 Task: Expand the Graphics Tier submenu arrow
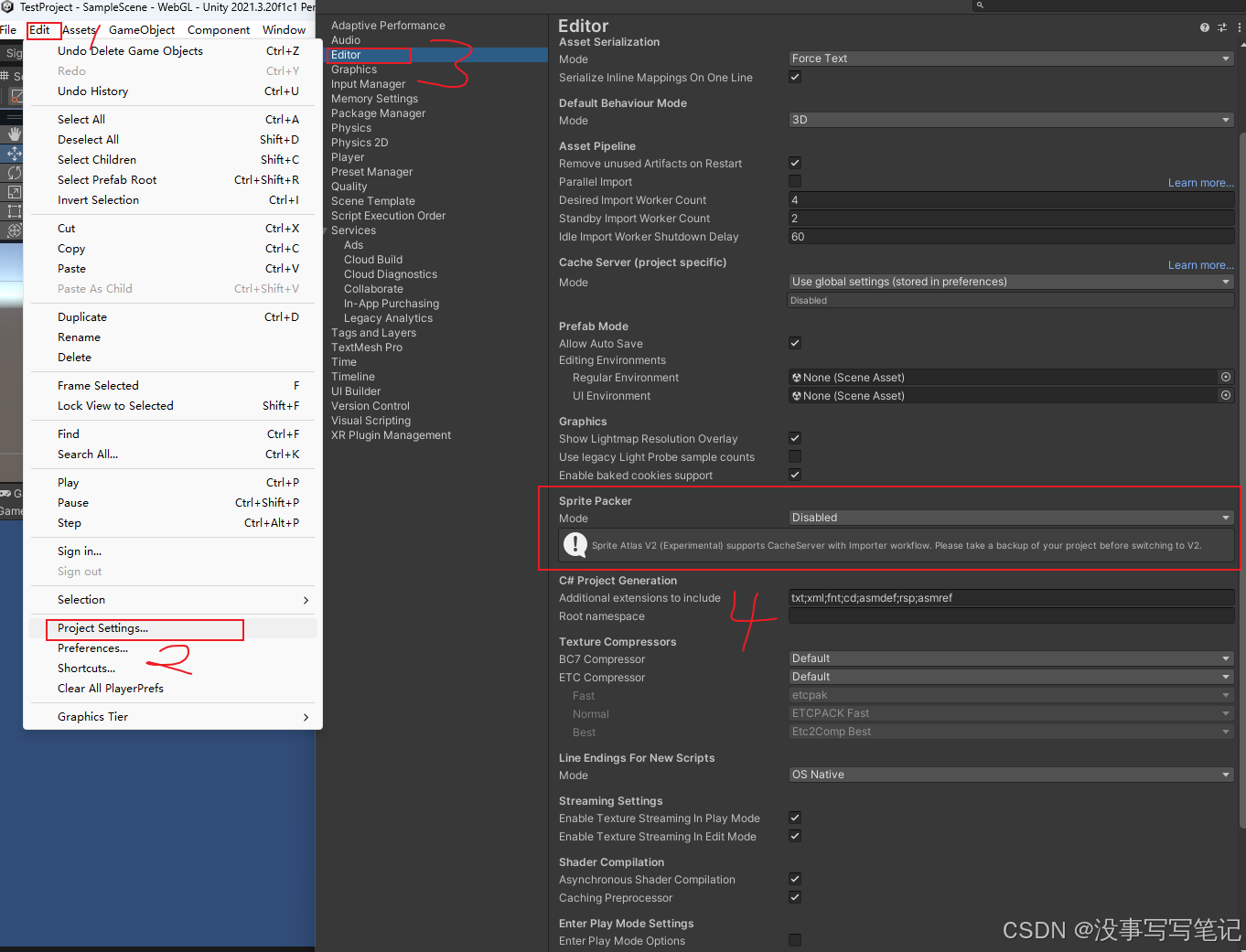306,717
